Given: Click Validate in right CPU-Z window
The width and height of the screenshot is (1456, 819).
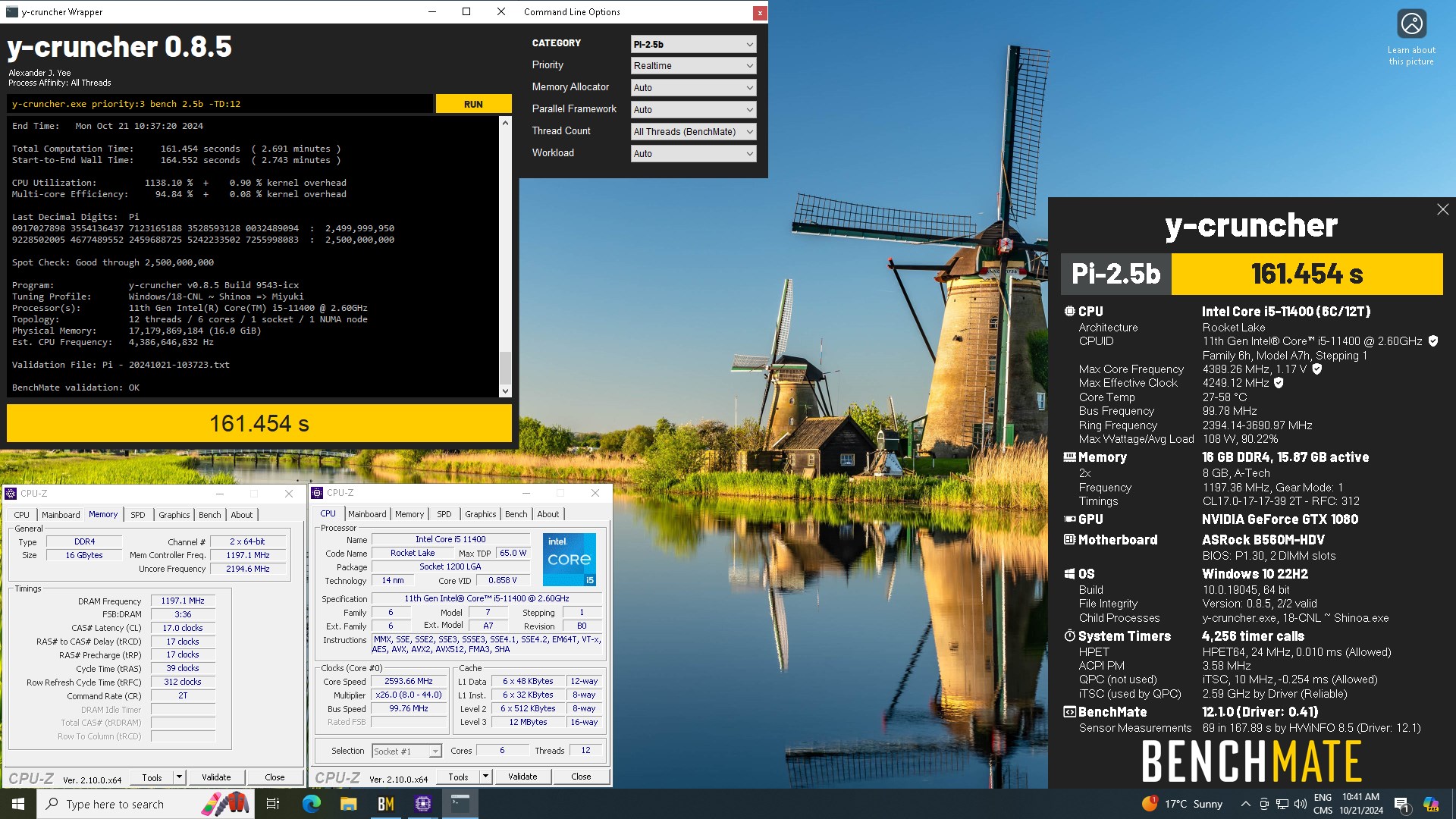Looking at the screenshot, I should [x=522, y=777].
